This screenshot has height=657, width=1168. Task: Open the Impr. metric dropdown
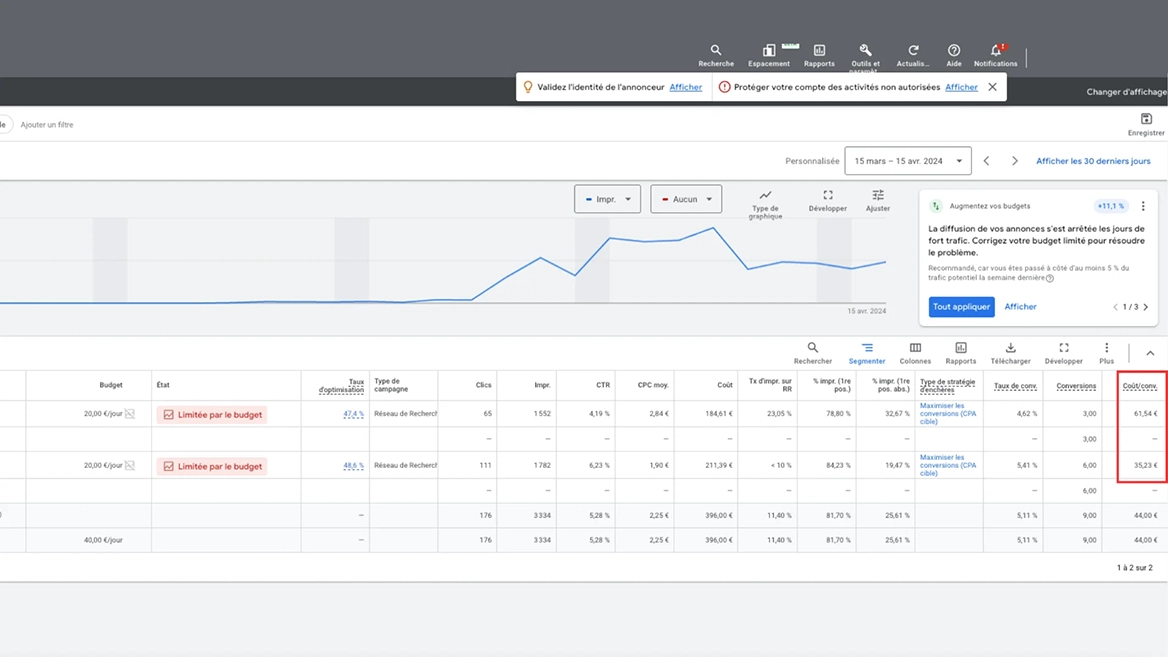pos(607,199)
